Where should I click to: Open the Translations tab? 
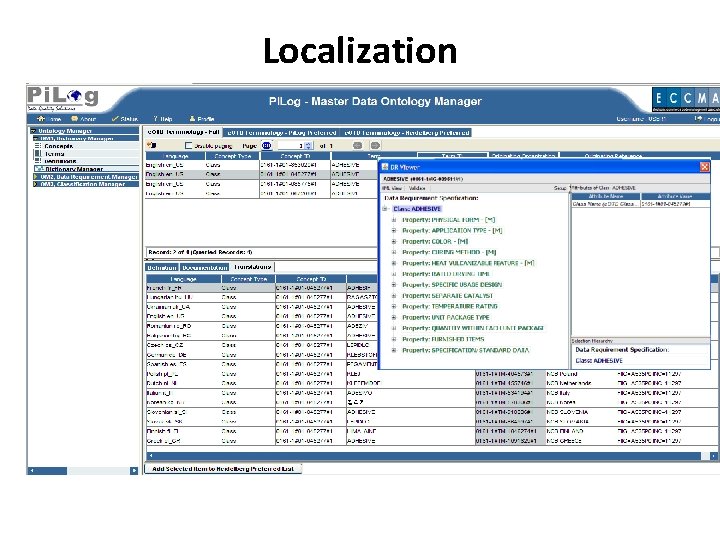click(x=252, y=267)
